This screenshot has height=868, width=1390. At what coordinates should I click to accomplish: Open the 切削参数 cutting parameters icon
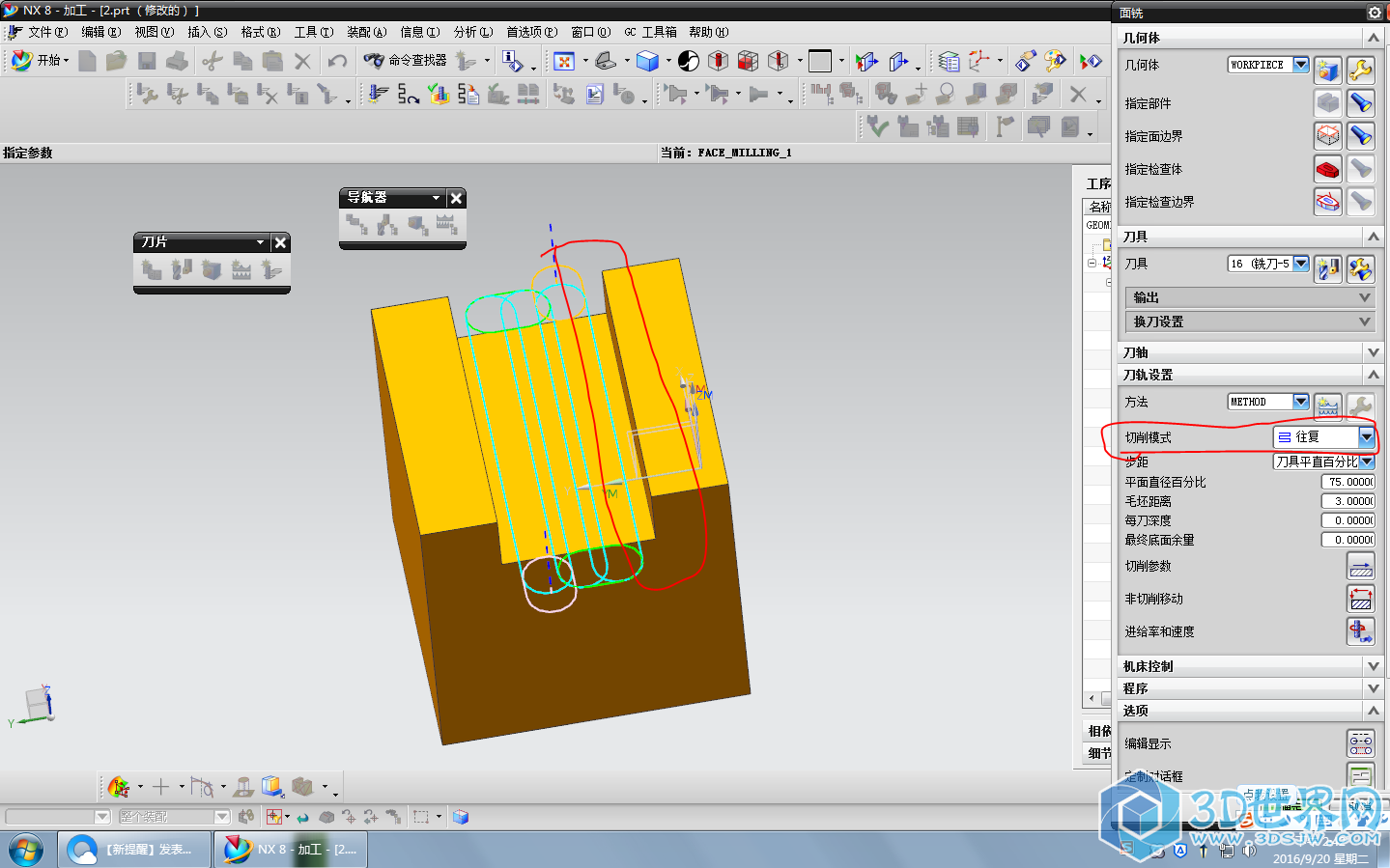[x=1360, y=567]
